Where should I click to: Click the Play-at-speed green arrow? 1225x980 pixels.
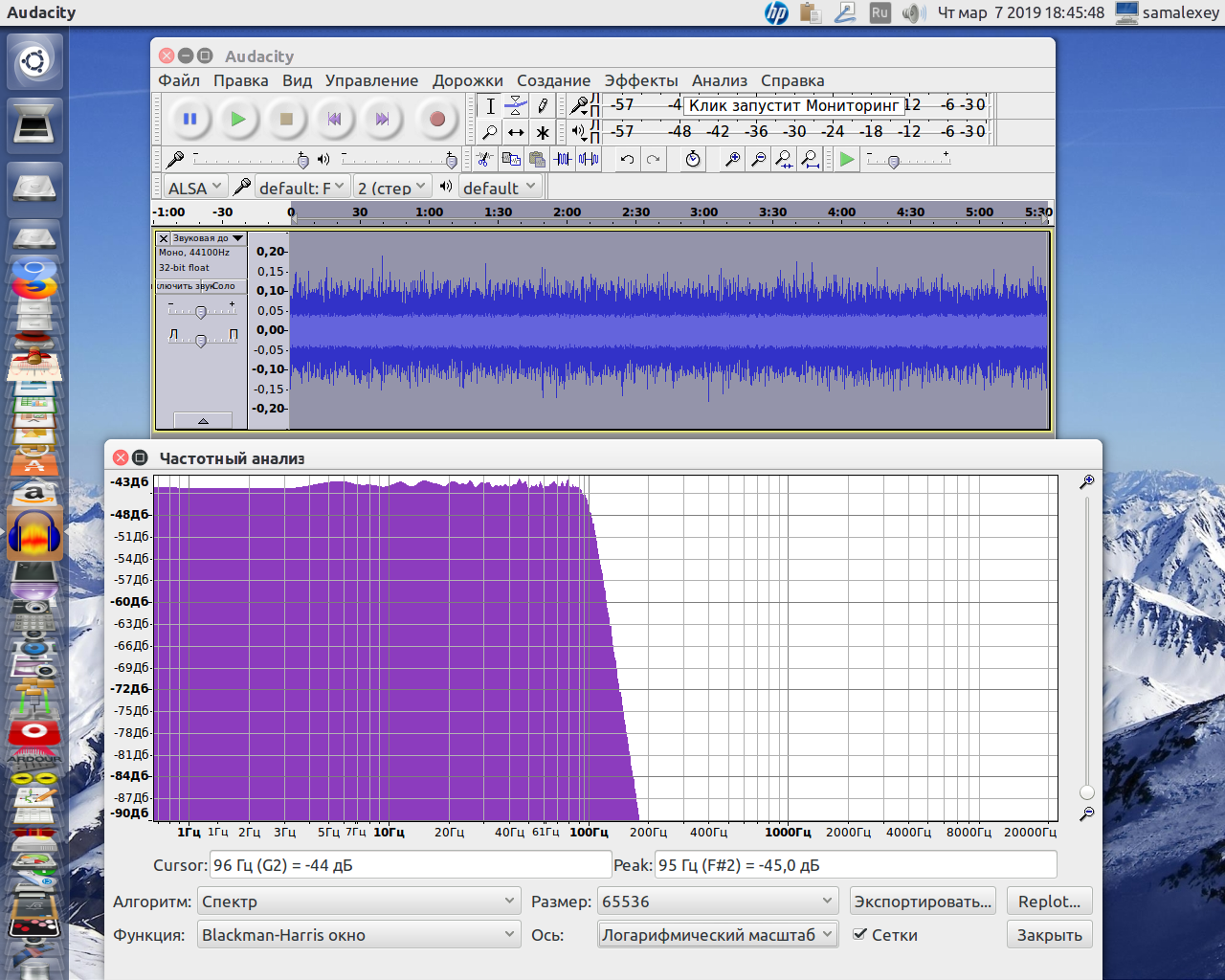[x=847, y=159]
